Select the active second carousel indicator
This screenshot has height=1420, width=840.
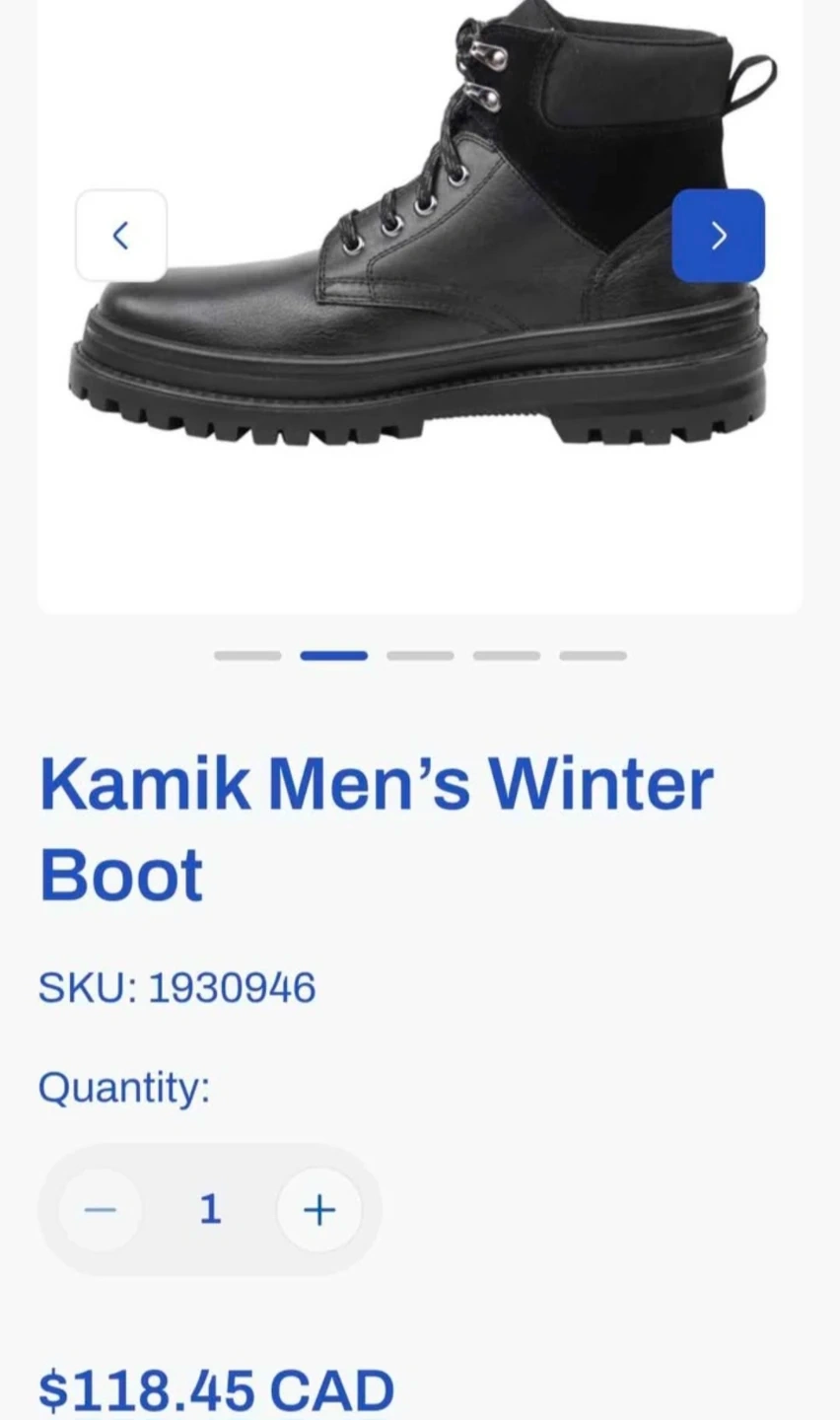334,656
